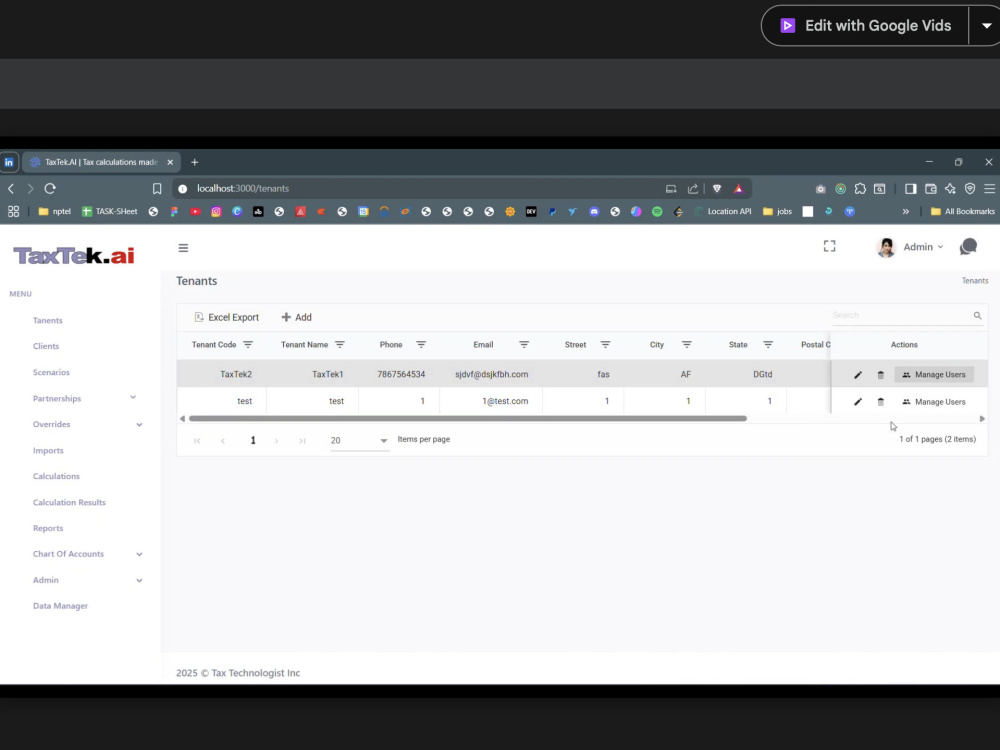Filter the State column

[x=768, y=344]
